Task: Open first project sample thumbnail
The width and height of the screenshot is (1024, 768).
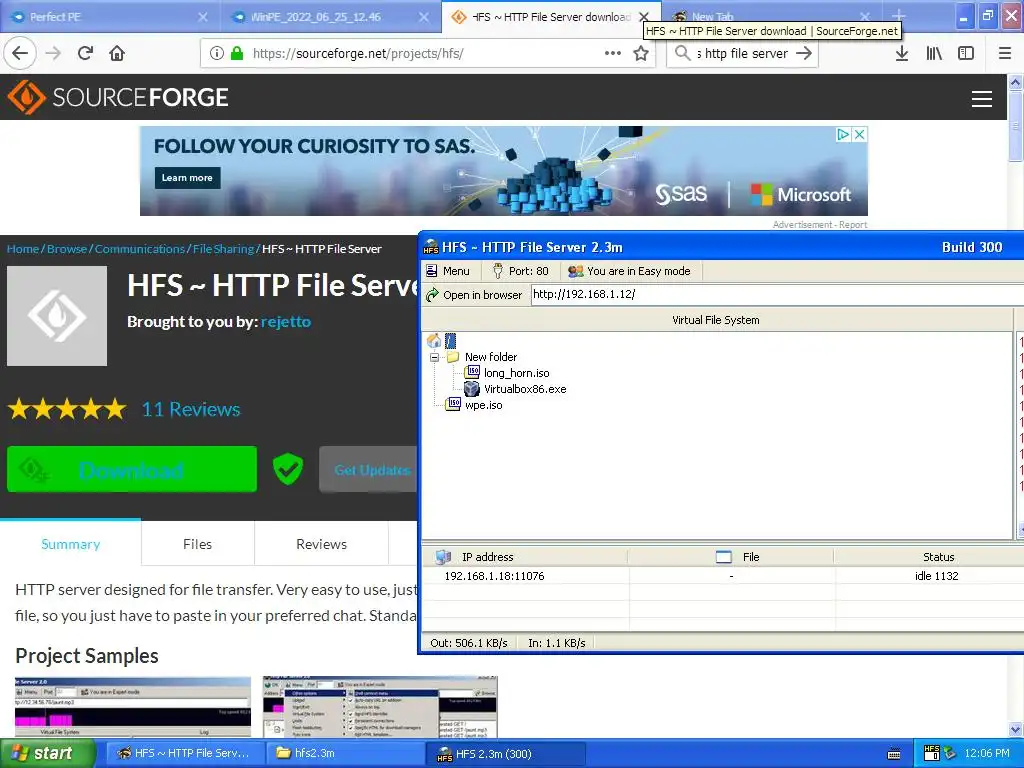Action: (133, 707)
